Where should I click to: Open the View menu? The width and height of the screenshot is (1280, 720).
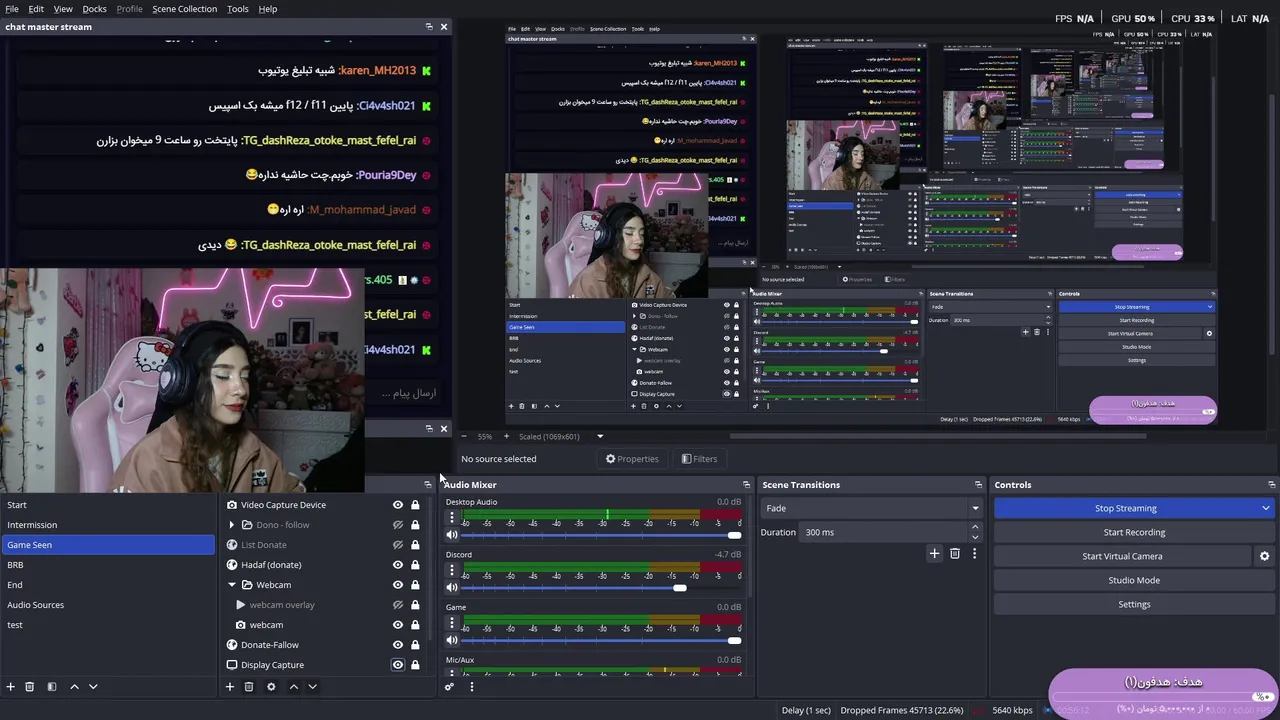63,9
